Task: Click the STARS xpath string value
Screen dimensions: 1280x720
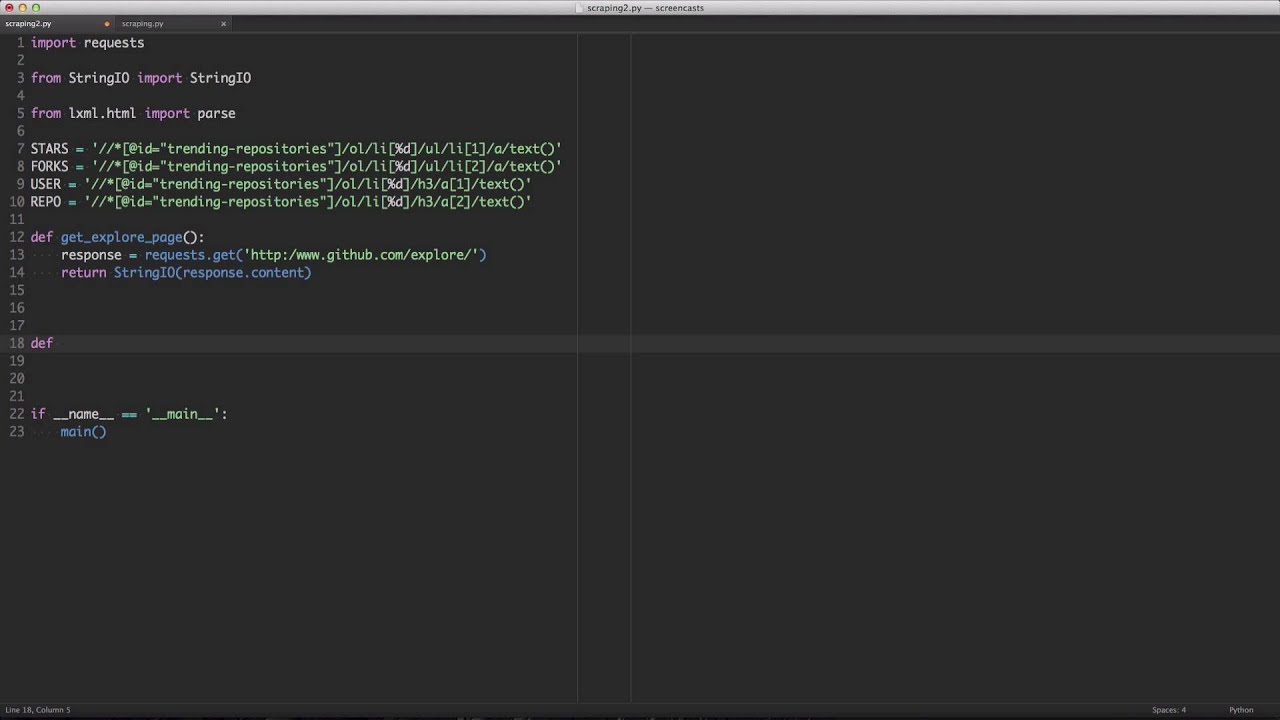Action: [327, 149]
